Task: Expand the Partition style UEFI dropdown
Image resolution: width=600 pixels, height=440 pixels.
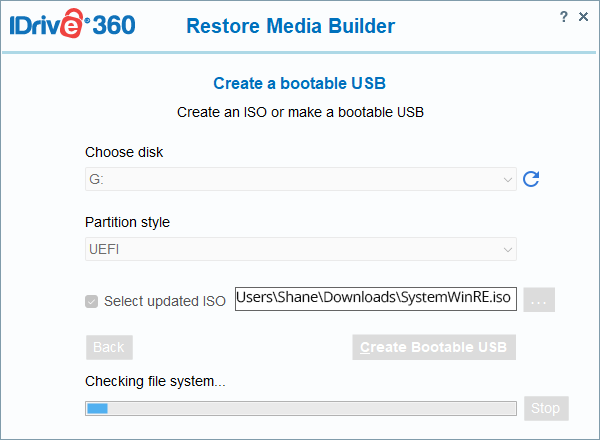Action: (x=301, y=249)
